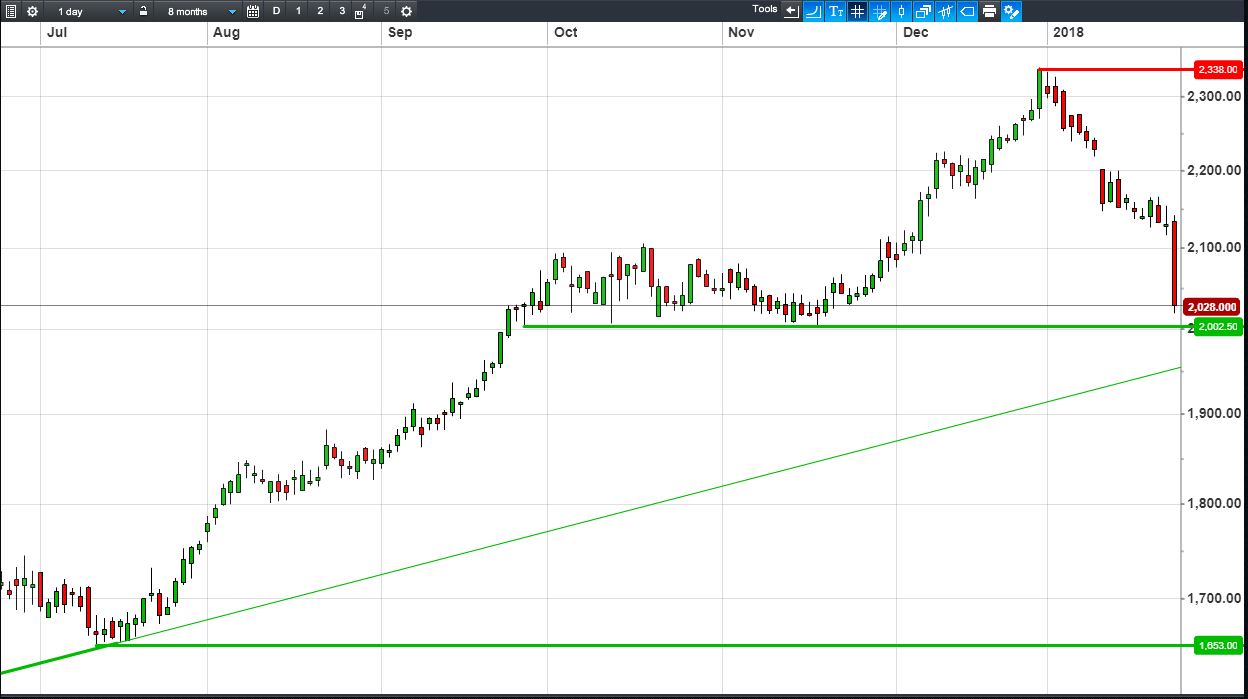This screenshot has height=699, width=1248.
Task: Click the Sep month label
Action: tap(400, 32)
